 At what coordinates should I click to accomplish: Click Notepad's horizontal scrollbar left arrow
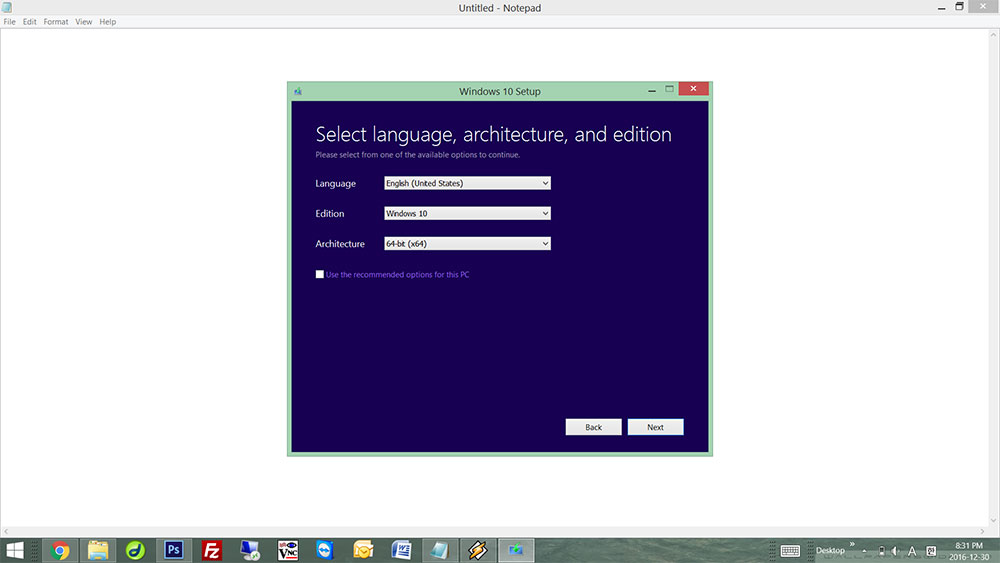pos(6,531)
